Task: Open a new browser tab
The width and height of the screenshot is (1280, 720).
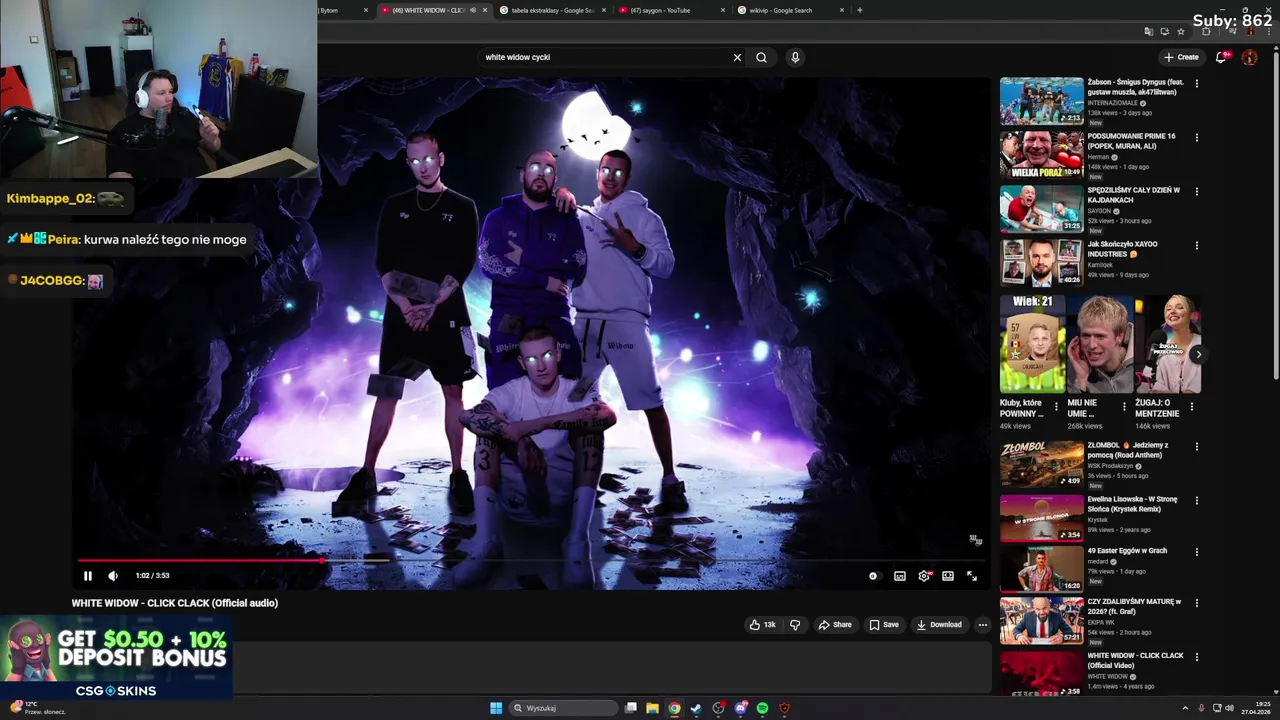Action: tap(860, 10)
